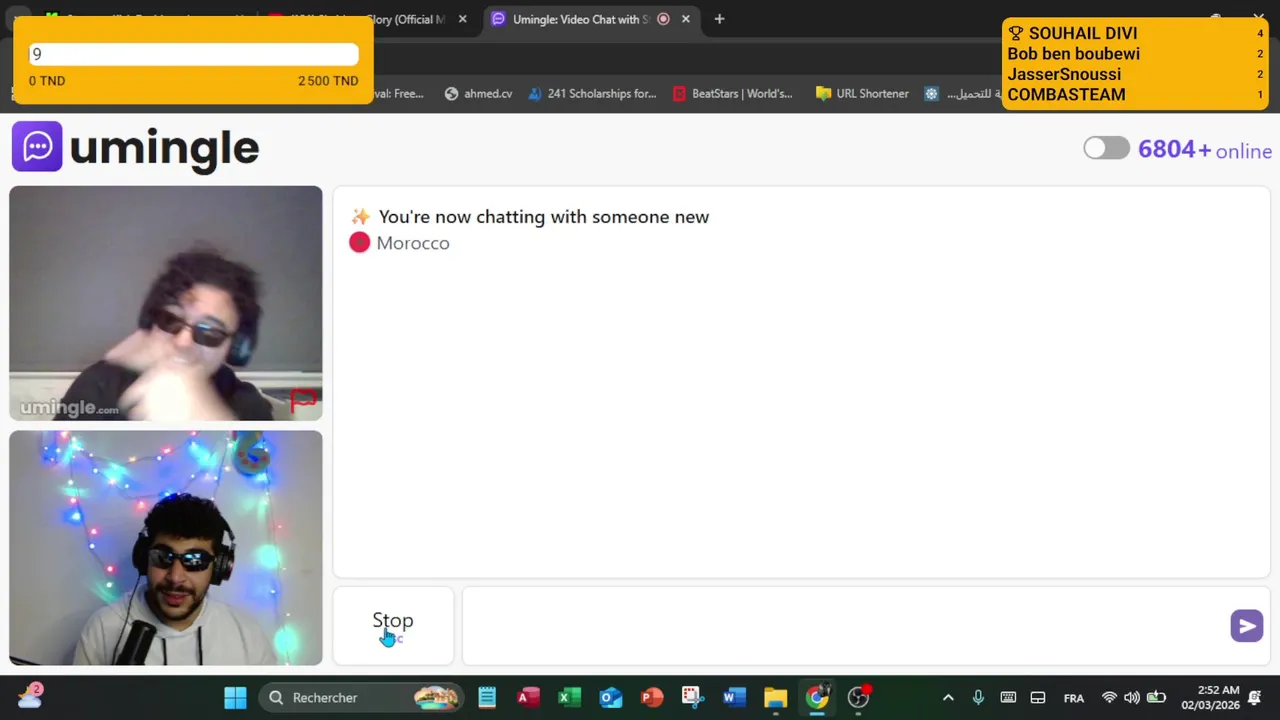Open the Snipping Tool from the taskbar
Image resolution: width=1280 pixels, height=720 pixels.
click(693, 698)
